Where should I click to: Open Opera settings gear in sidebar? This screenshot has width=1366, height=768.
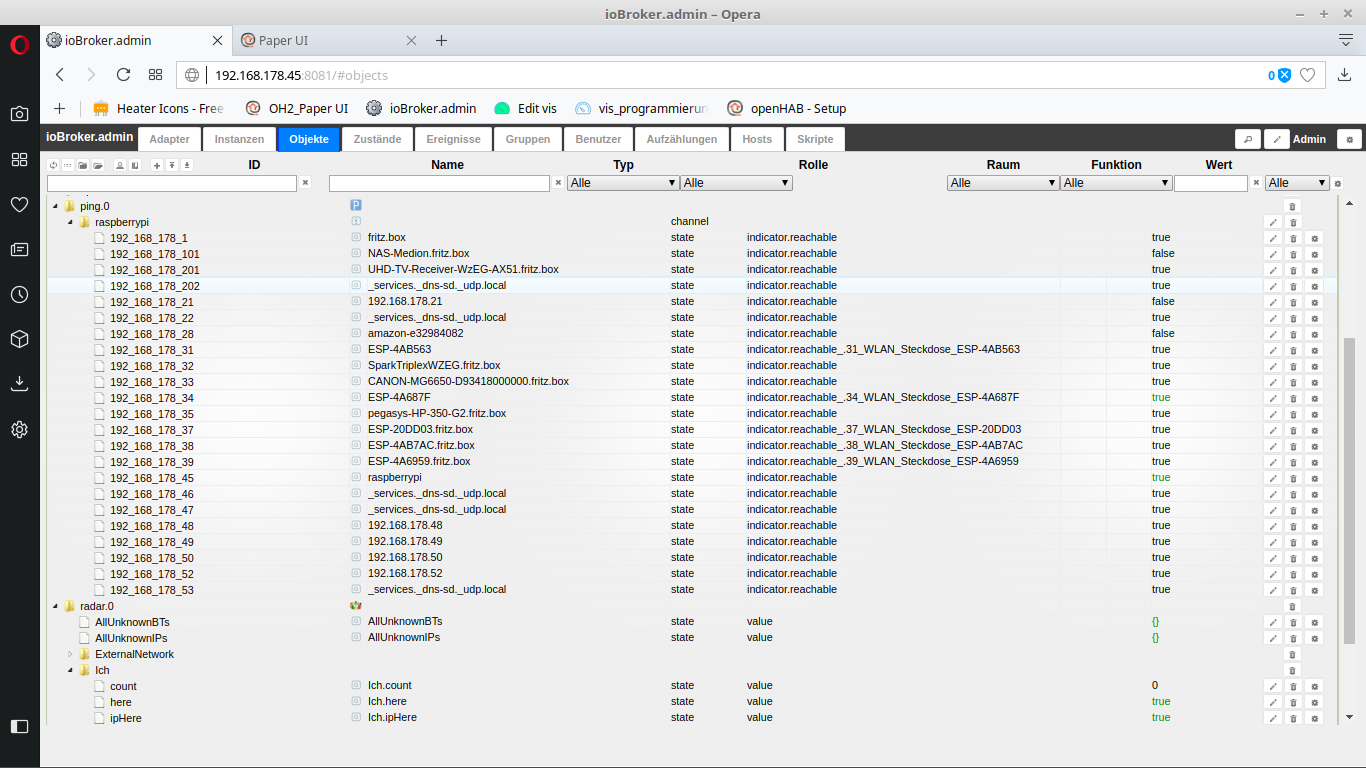tap(19, 429)
